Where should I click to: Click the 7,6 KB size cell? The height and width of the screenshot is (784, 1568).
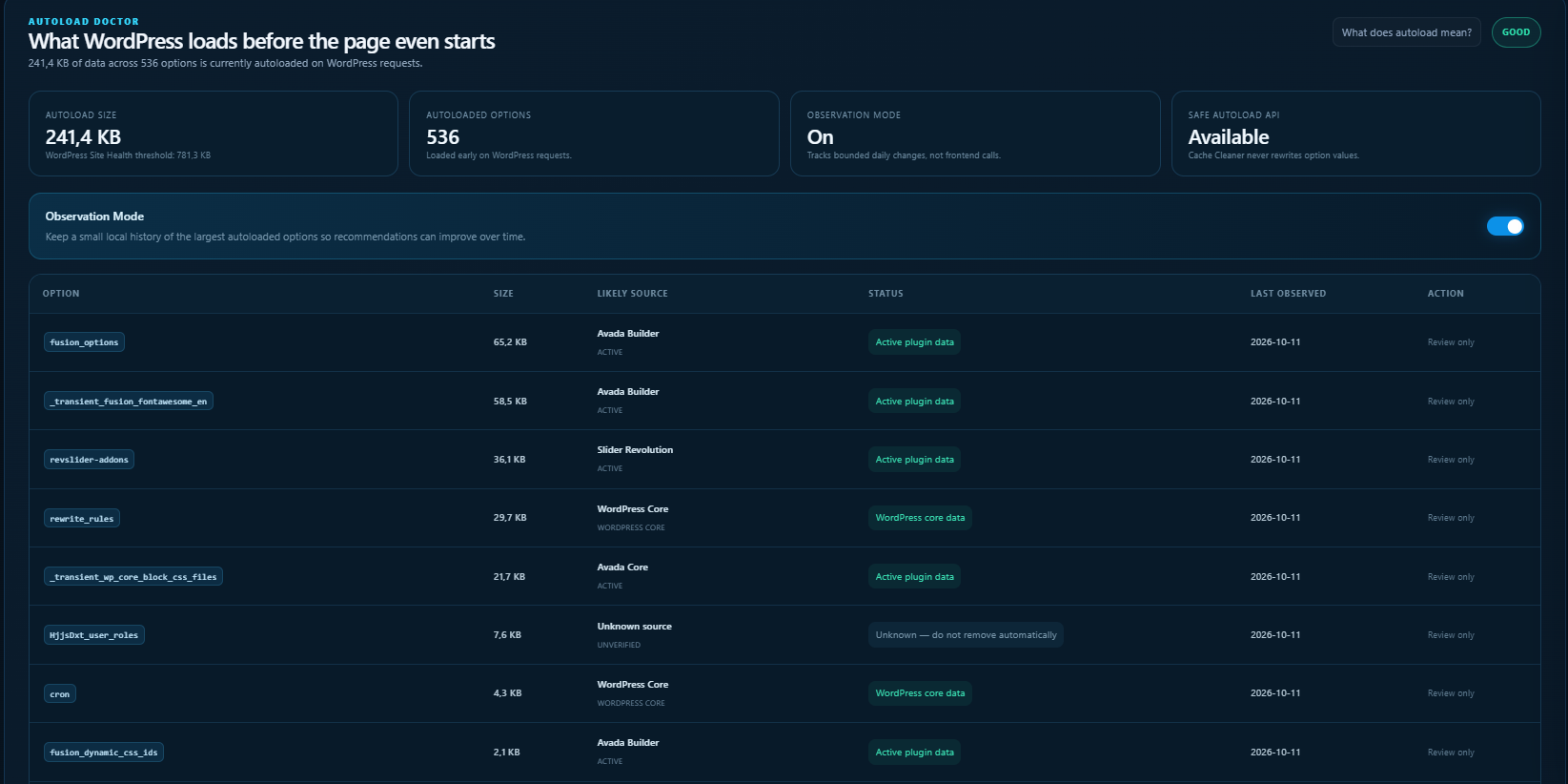[507, 635]
